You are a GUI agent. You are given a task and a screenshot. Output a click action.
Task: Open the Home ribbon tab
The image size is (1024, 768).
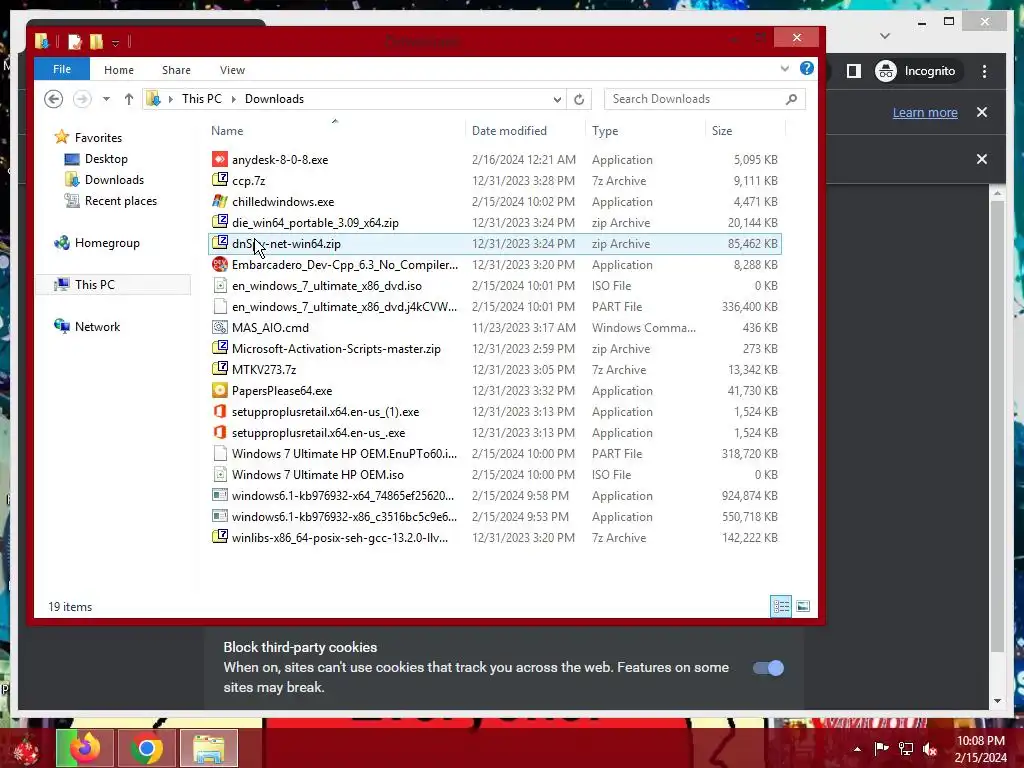point(119,70)
